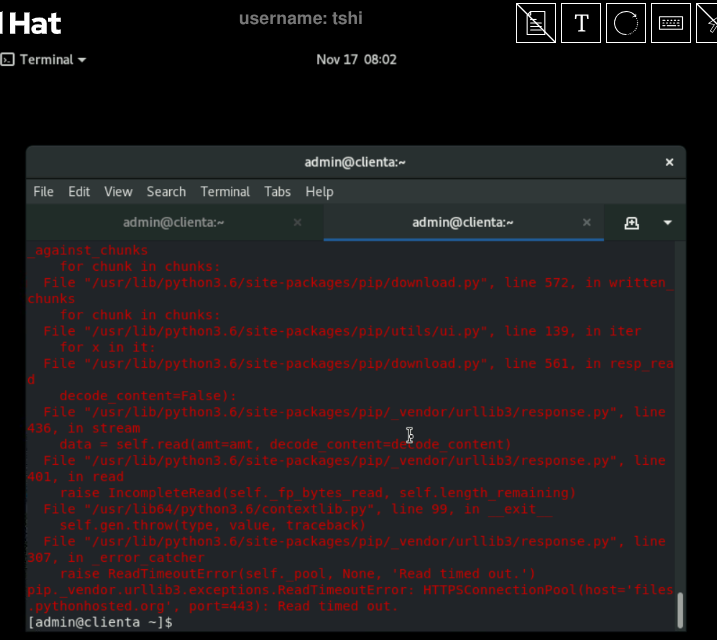The height and width of the screenshot is (640, 717).
Task: Click the terminal scrollbar thumb
Action: [x=680, y=610]
